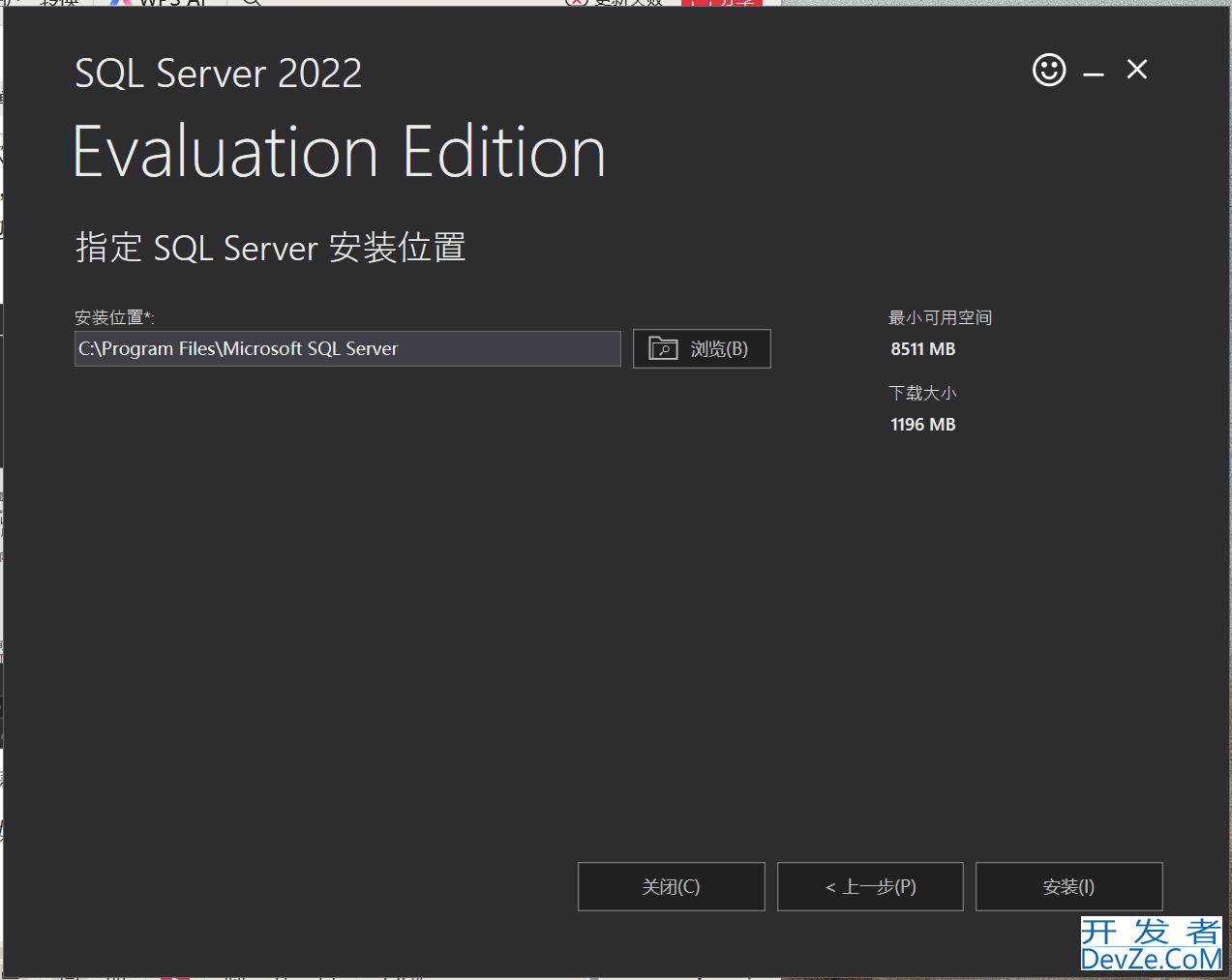This screenshot has height=980, width=1232.
Task: Click the SQL Server 2022 title text
Action: 219,74
